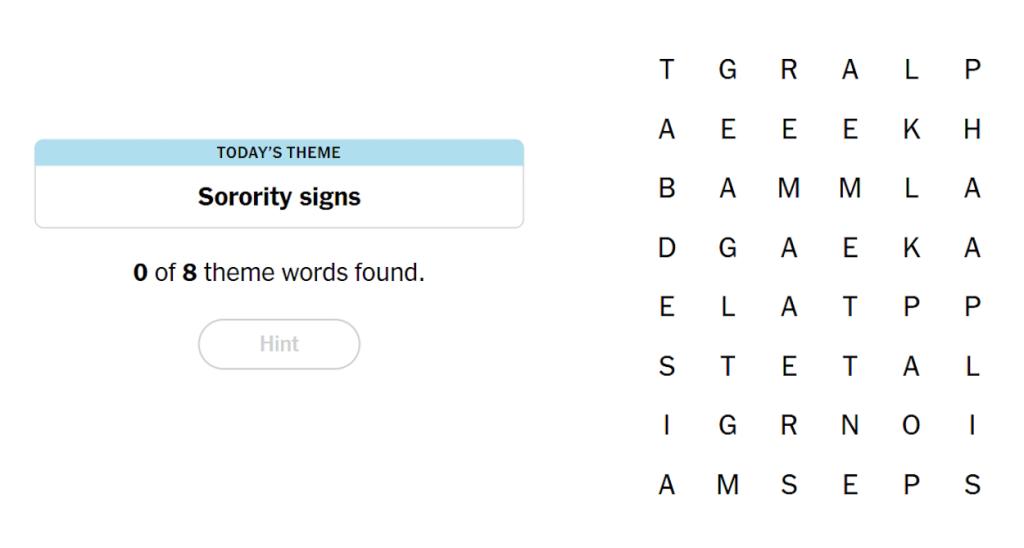Select the letter B in the grid

[x=667, y=188]
